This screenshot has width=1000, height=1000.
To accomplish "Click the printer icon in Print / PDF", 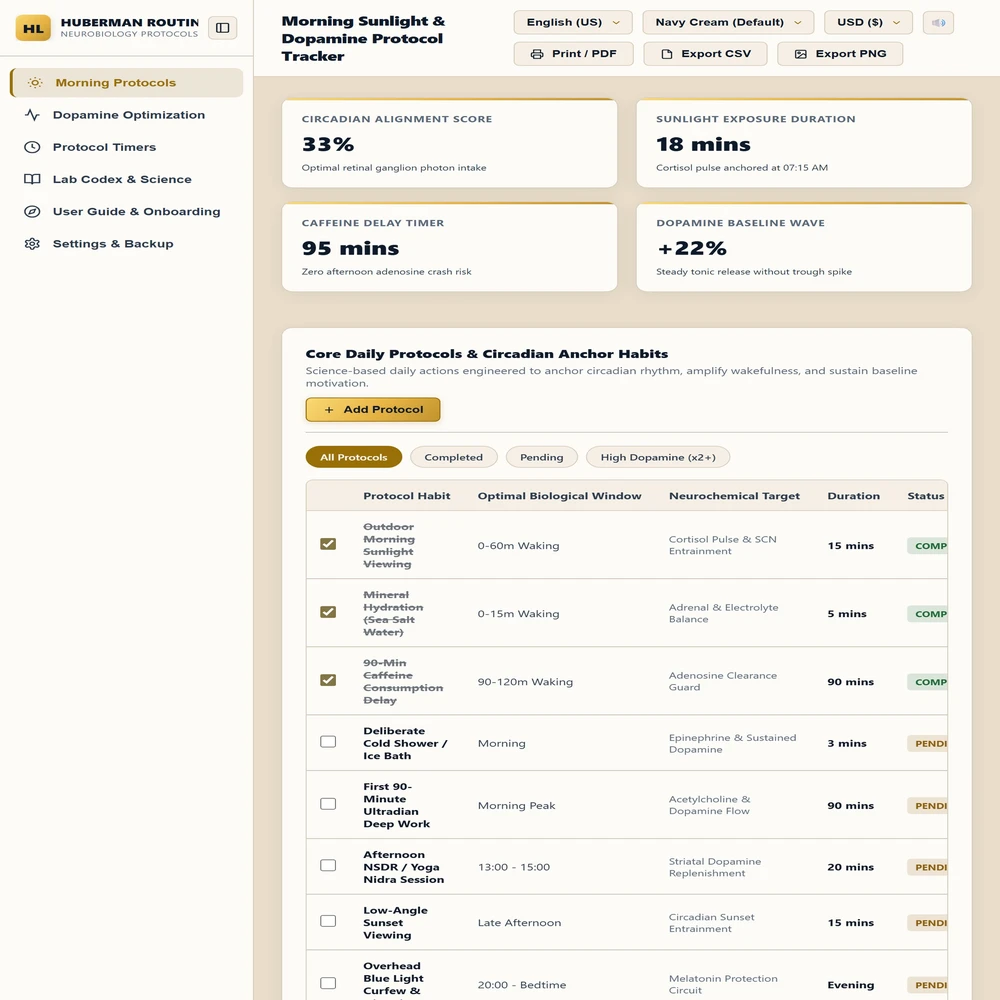I will point(537,54).
